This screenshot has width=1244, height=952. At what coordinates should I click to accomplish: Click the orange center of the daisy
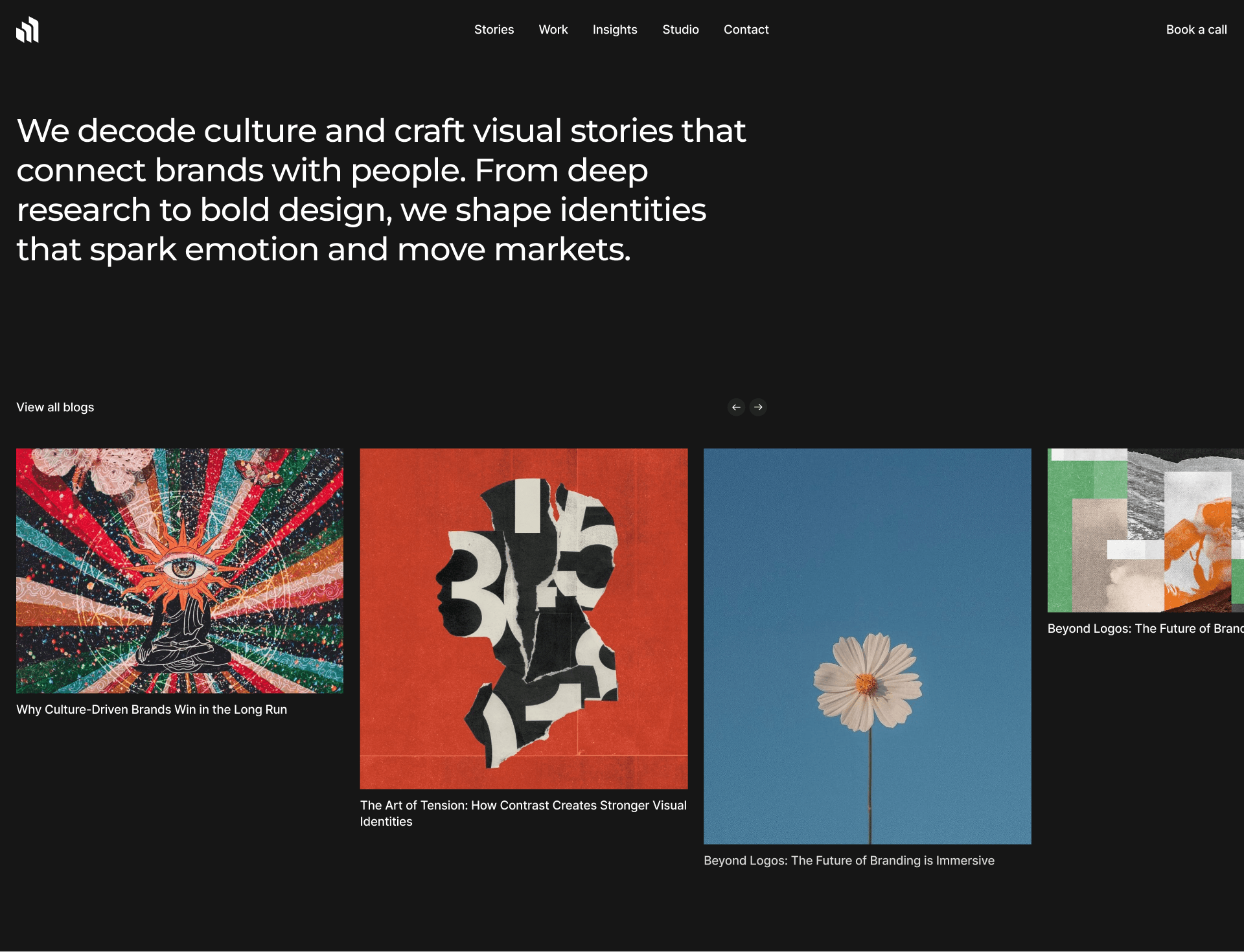(x=866, y=683)
